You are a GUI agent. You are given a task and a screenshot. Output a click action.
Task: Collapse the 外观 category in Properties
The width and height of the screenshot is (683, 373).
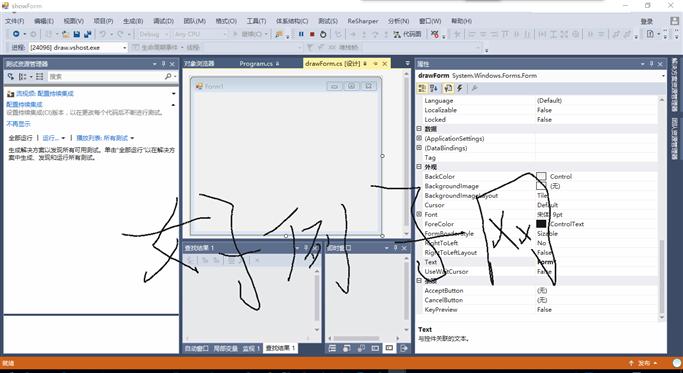point(419,167)
